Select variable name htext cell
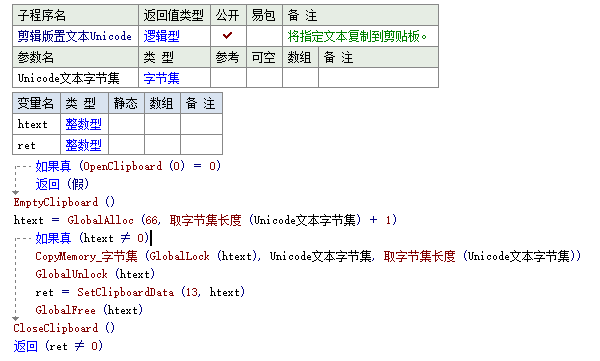The height and width of the screenshot is (361, 600). click(x=36, y=124)
